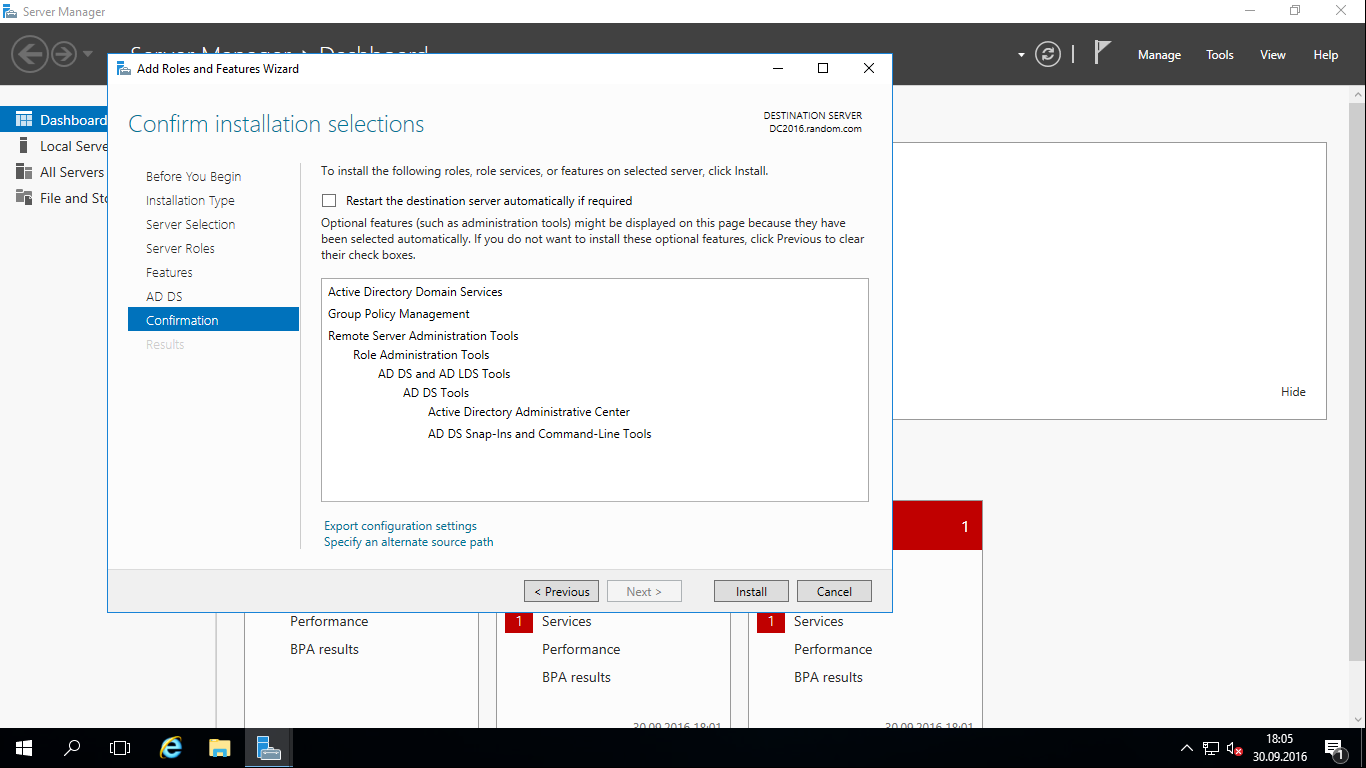Click the Previous button
1366x768 pixels.
click(562, 591)
